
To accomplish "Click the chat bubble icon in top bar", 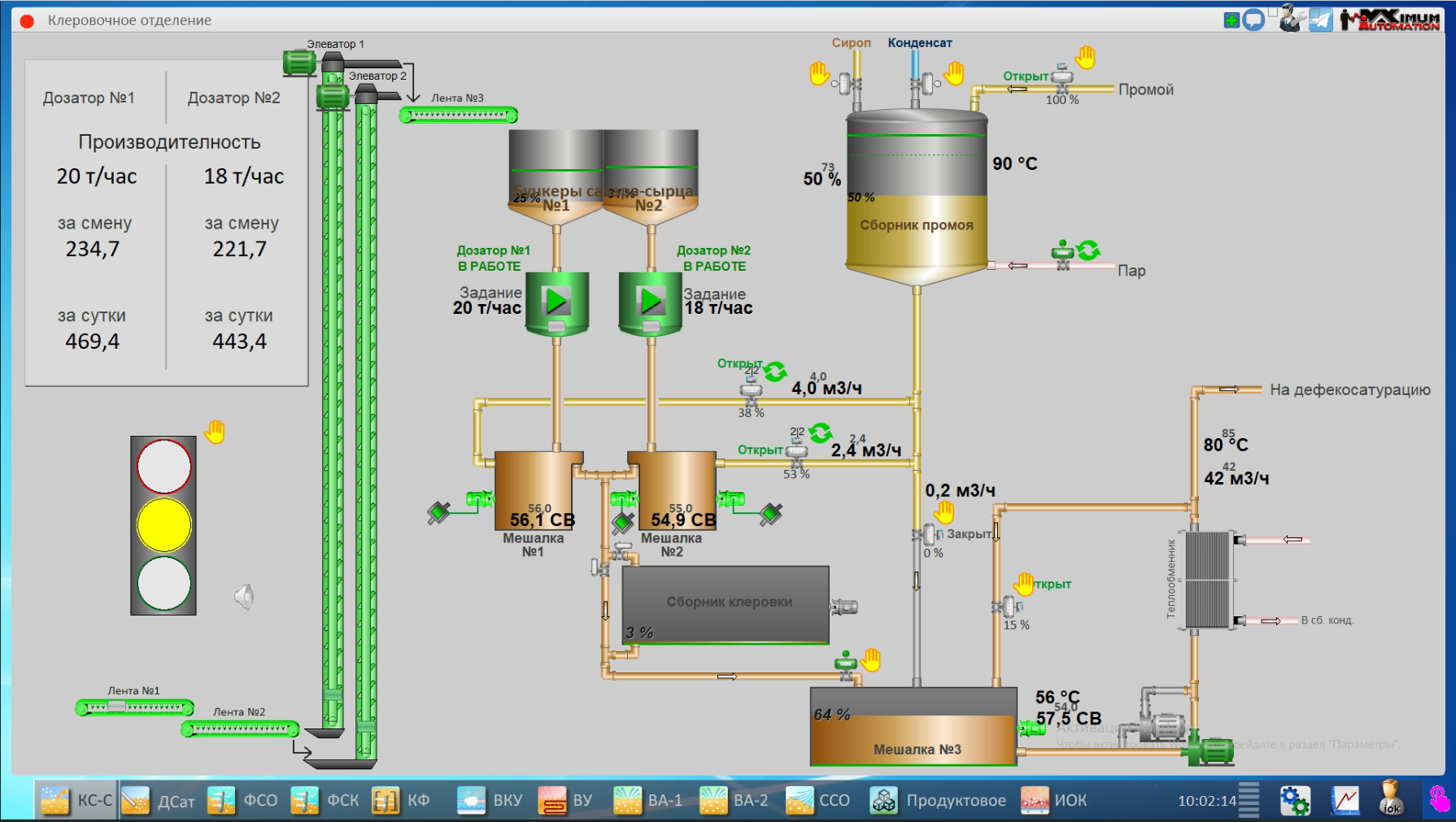I will (1253, 20).
